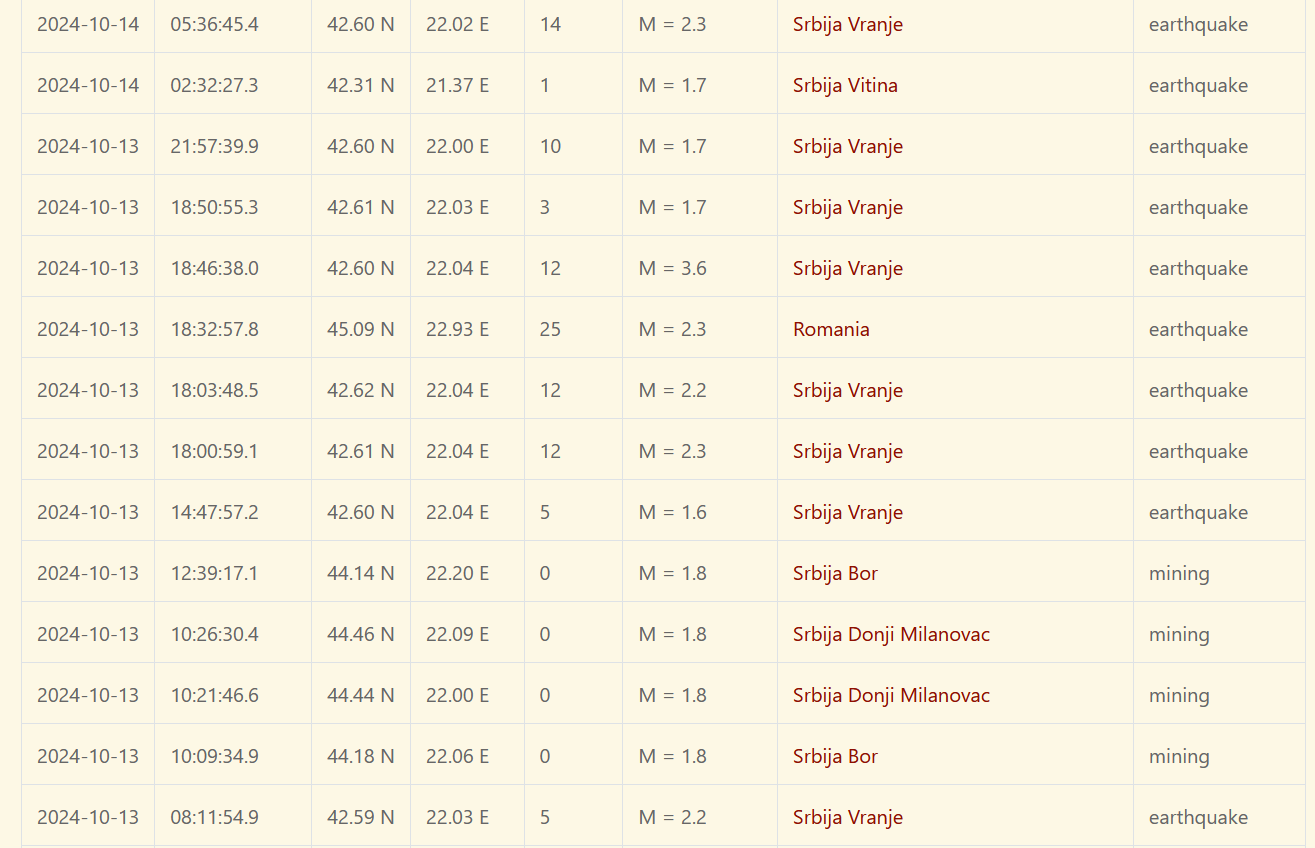This screenshot has width=1315, height=848.
Task: Open Srbija Vranje link for 05:36:45.4 event
Action: click(847, 24)
